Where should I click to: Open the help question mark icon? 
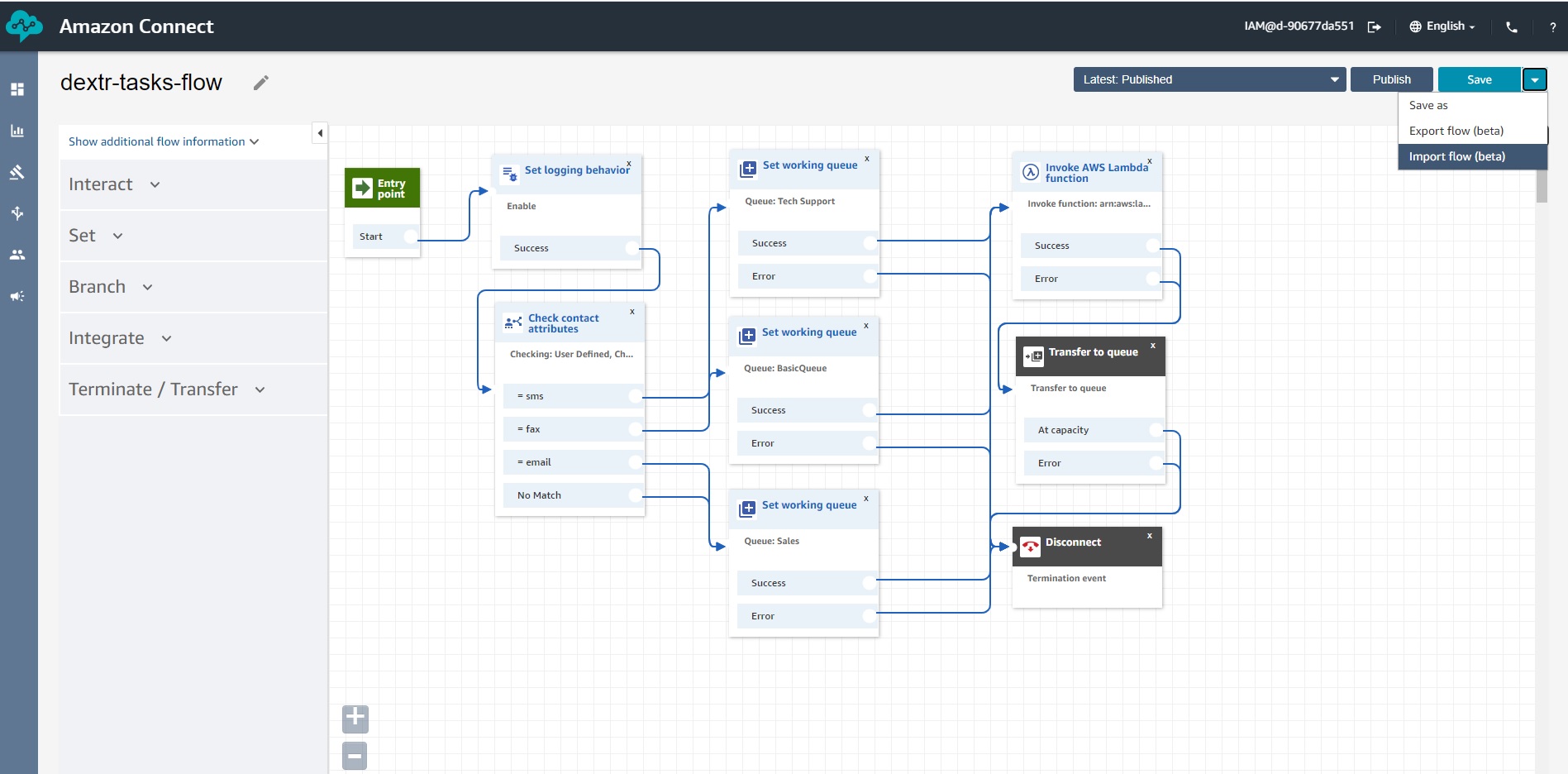(1552, 26)
